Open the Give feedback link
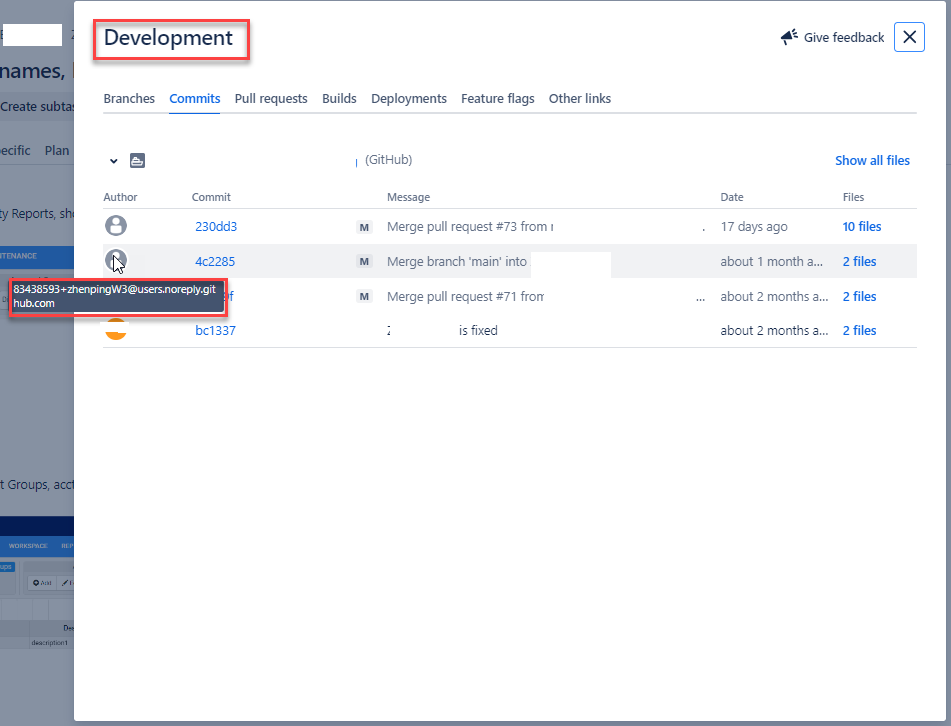Viewport: 951px width, 726px height. pyautogui.click(x=844, y=38)
